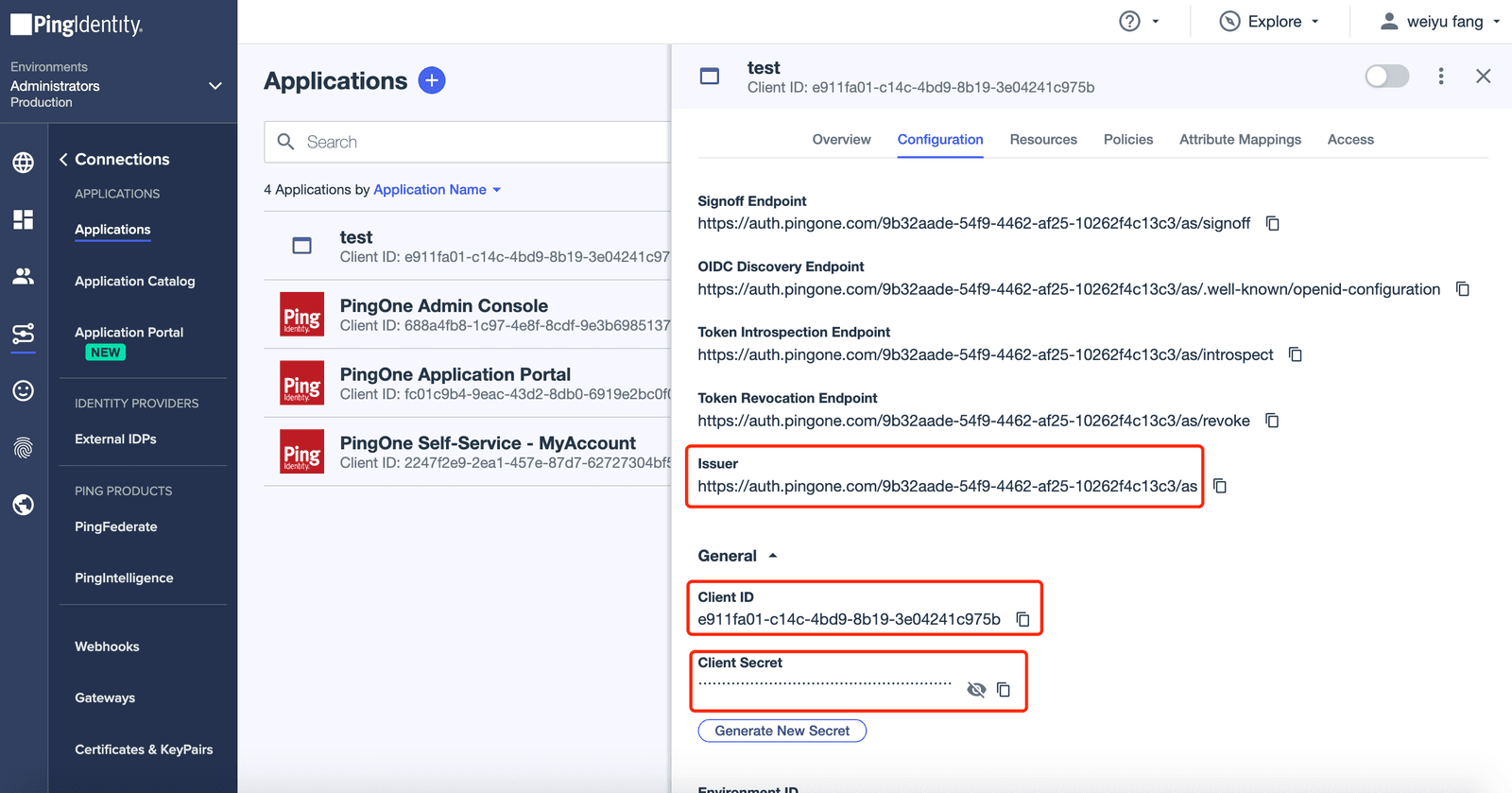Open External IDPs in the sidebar
1512x793 pixels.
click(x=115, y=440)
